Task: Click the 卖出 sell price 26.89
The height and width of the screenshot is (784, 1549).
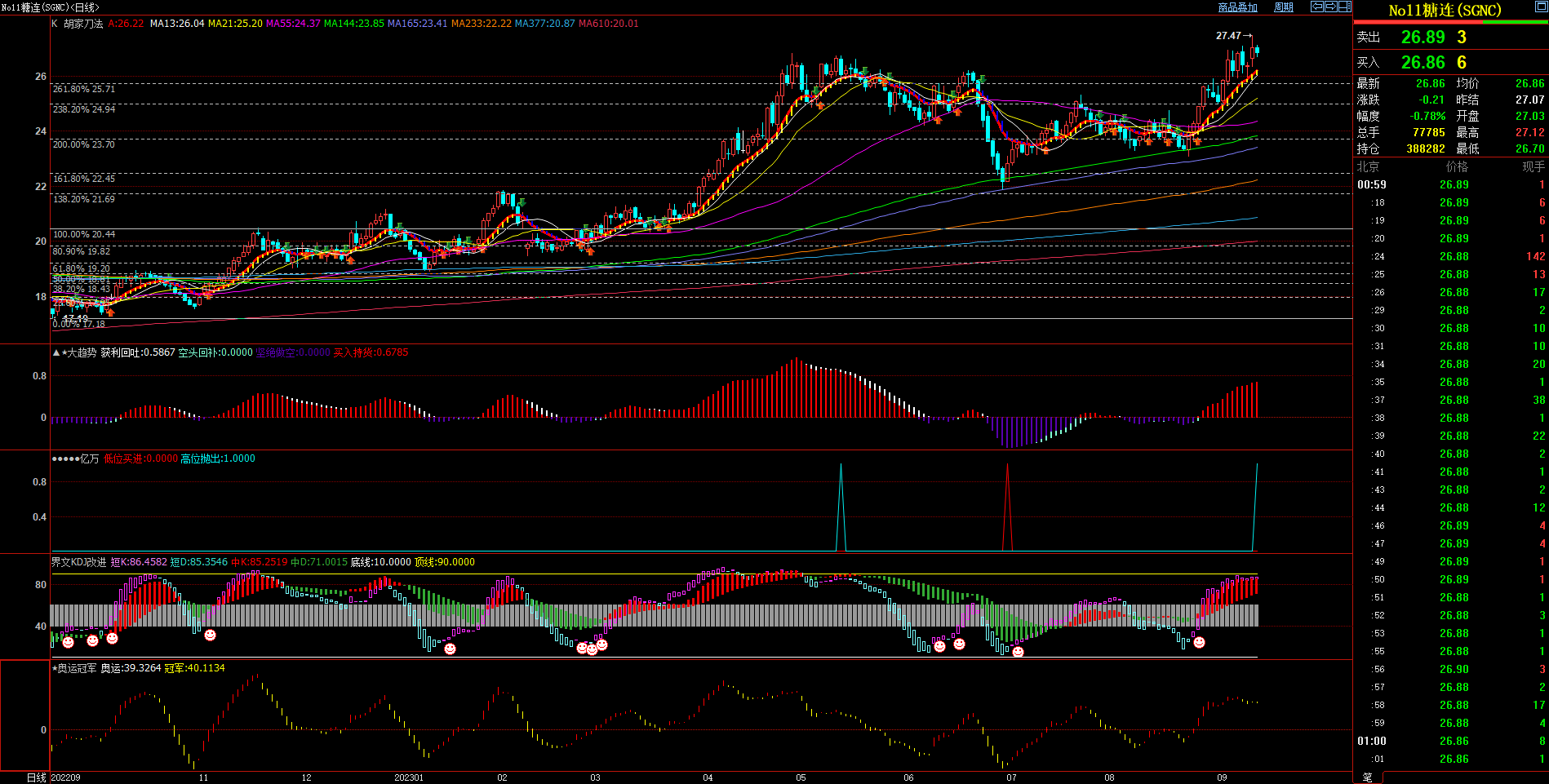Action: [x=1423, y=38]
